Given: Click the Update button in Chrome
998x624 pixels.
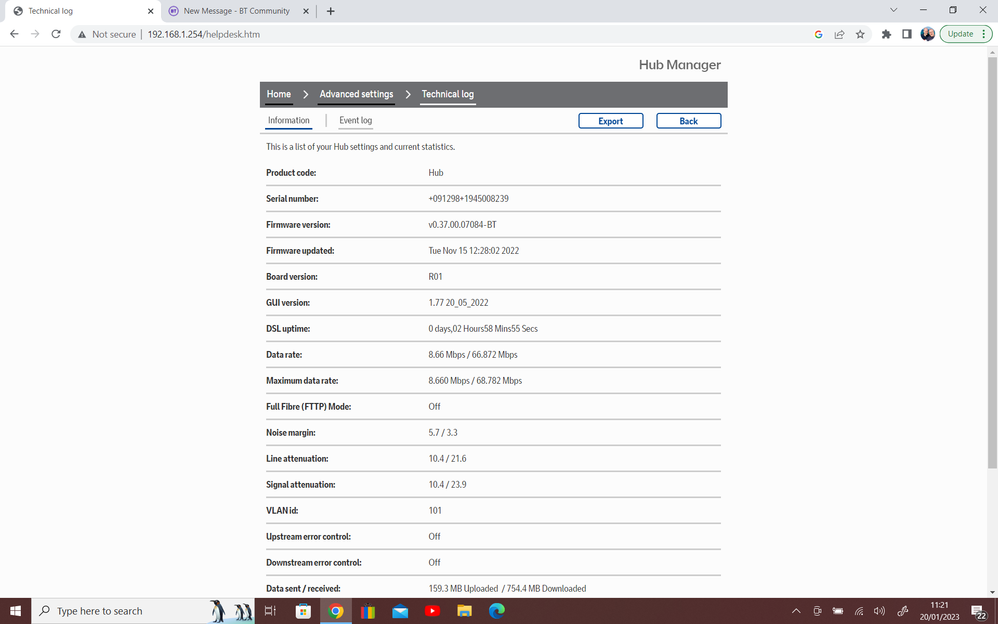Looking at the screenshot, I should tap(960, 34).
